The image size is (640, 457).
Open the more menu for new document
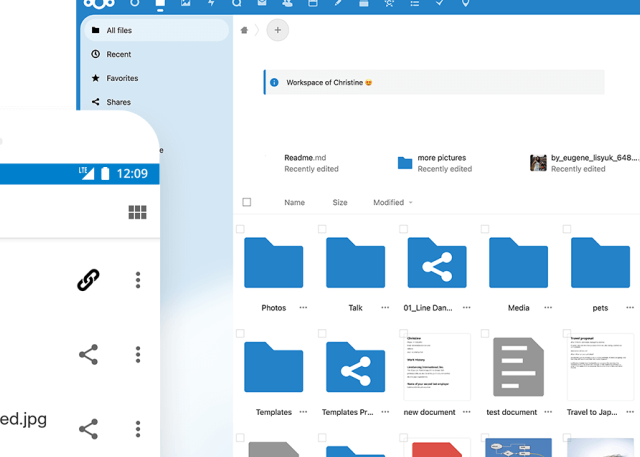(467, 412)
